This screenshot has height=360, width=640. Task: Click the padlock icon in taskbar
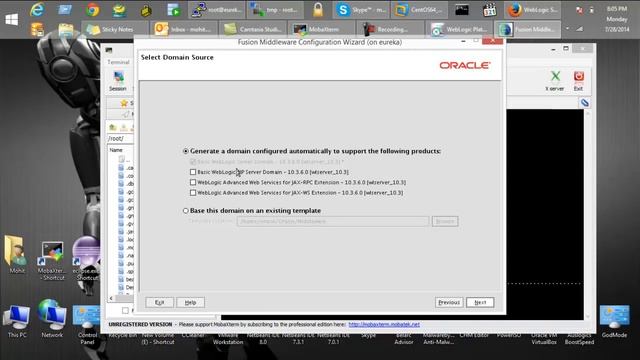(x=318, y=10)
